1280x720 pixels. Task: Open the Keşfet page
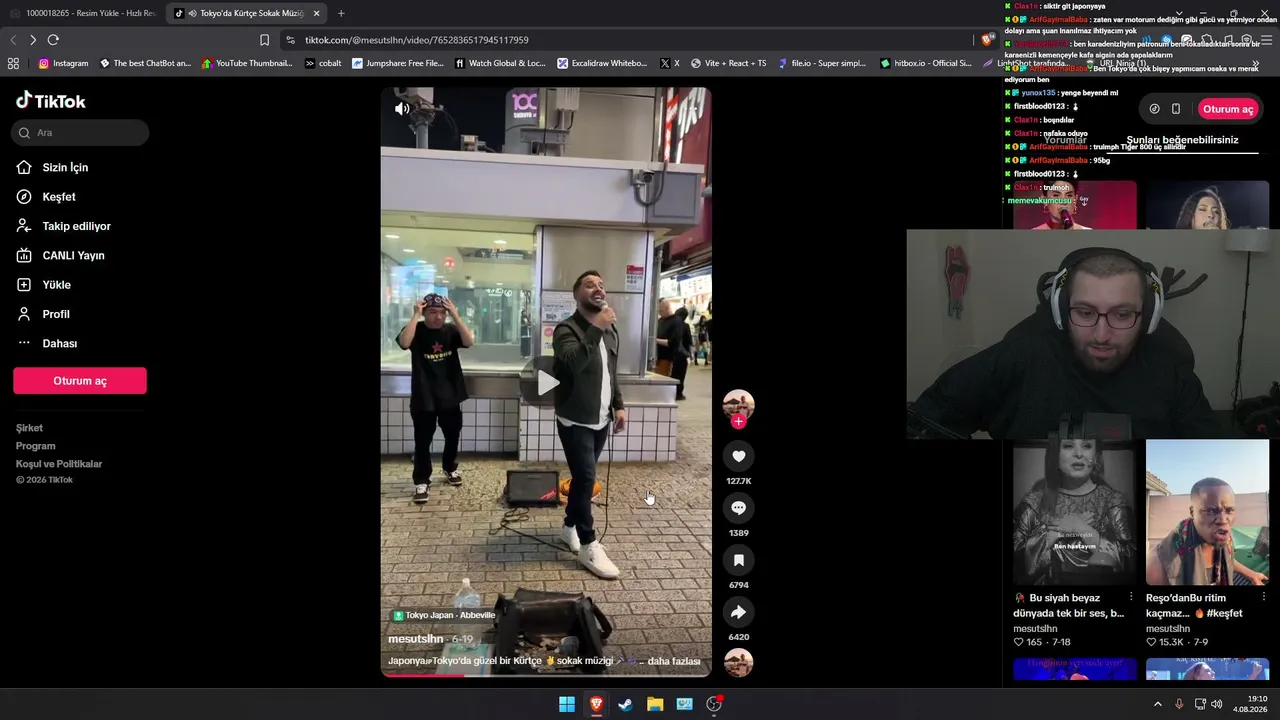click(46, 197)
